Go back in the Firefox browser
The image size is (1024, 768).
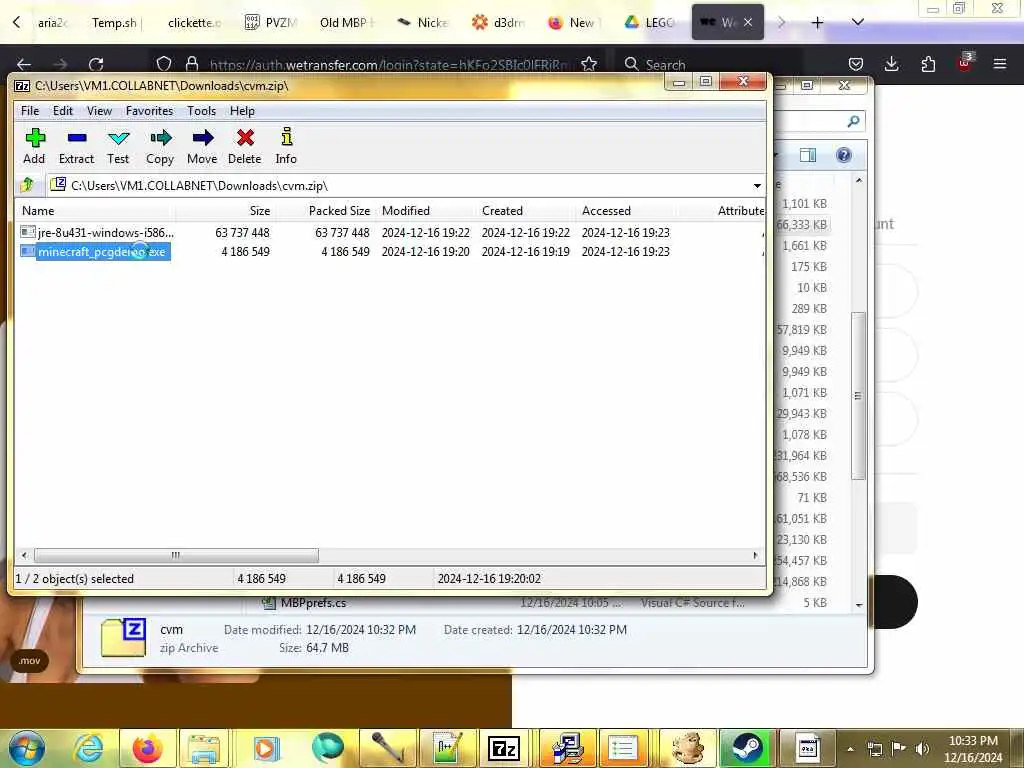point(24,64)
